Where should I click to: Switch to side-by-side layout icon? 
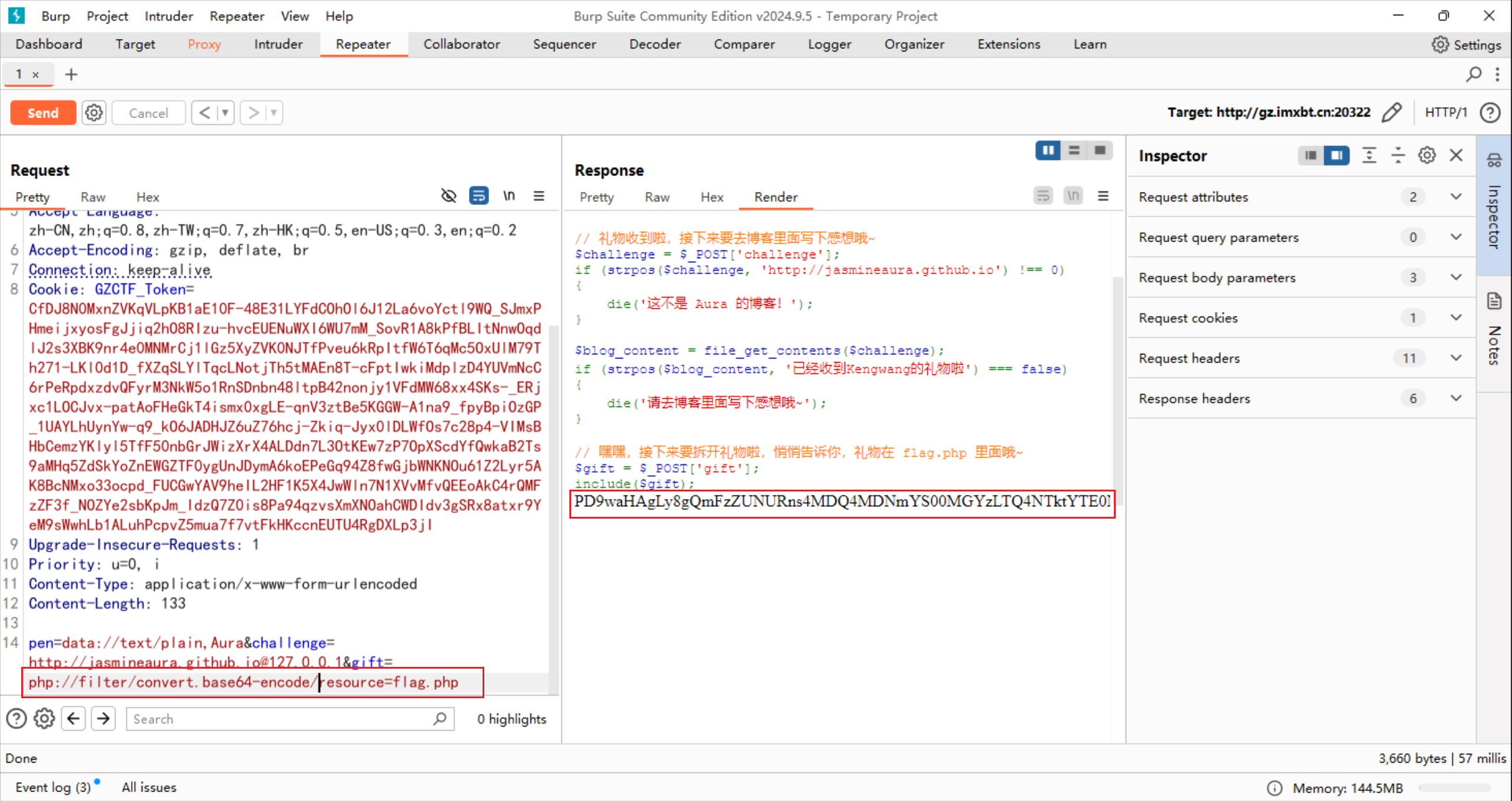tap(1048, 151)
